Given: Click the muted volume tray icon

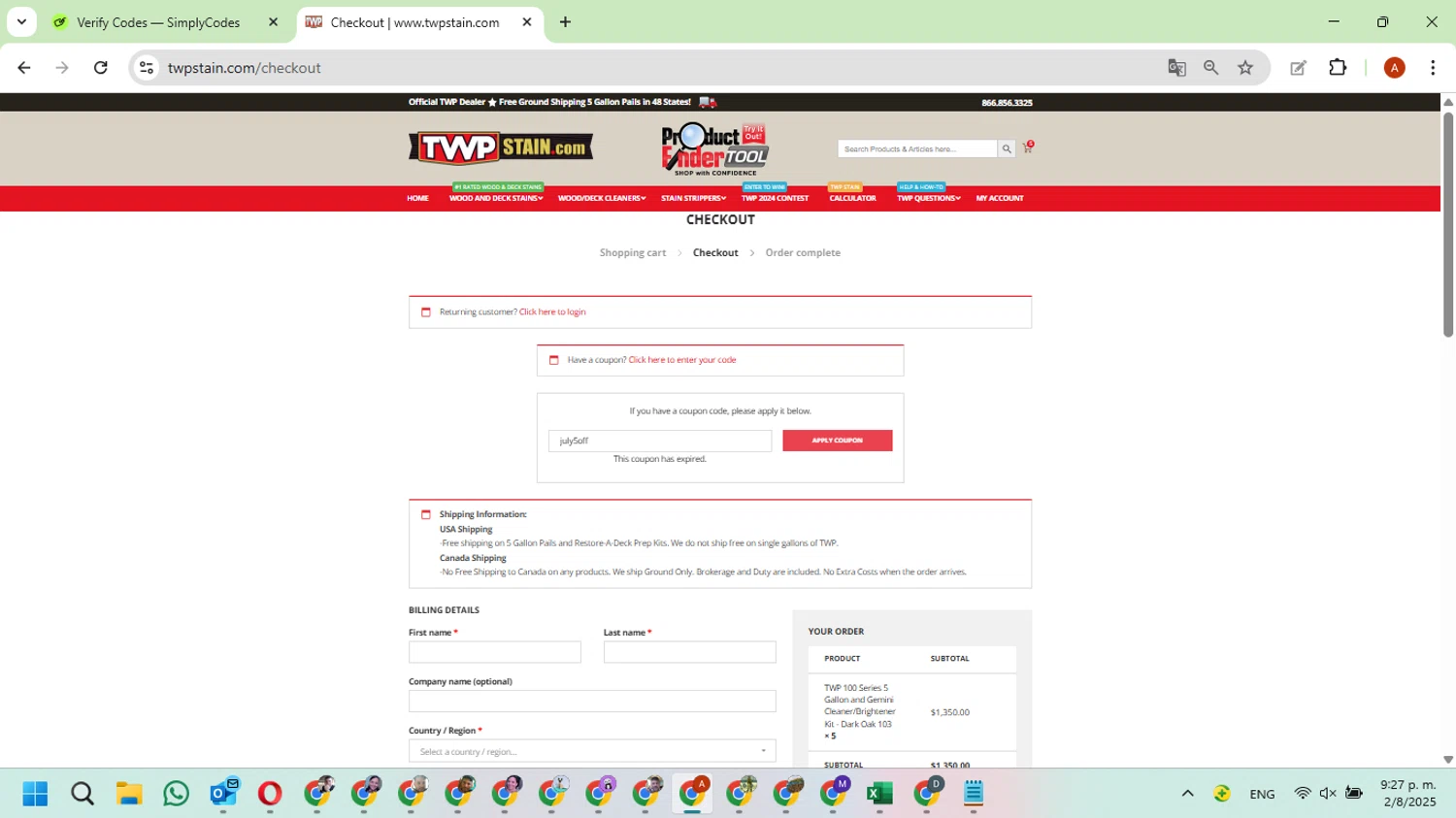Looking at the screenshot, I should point(1328,794).
